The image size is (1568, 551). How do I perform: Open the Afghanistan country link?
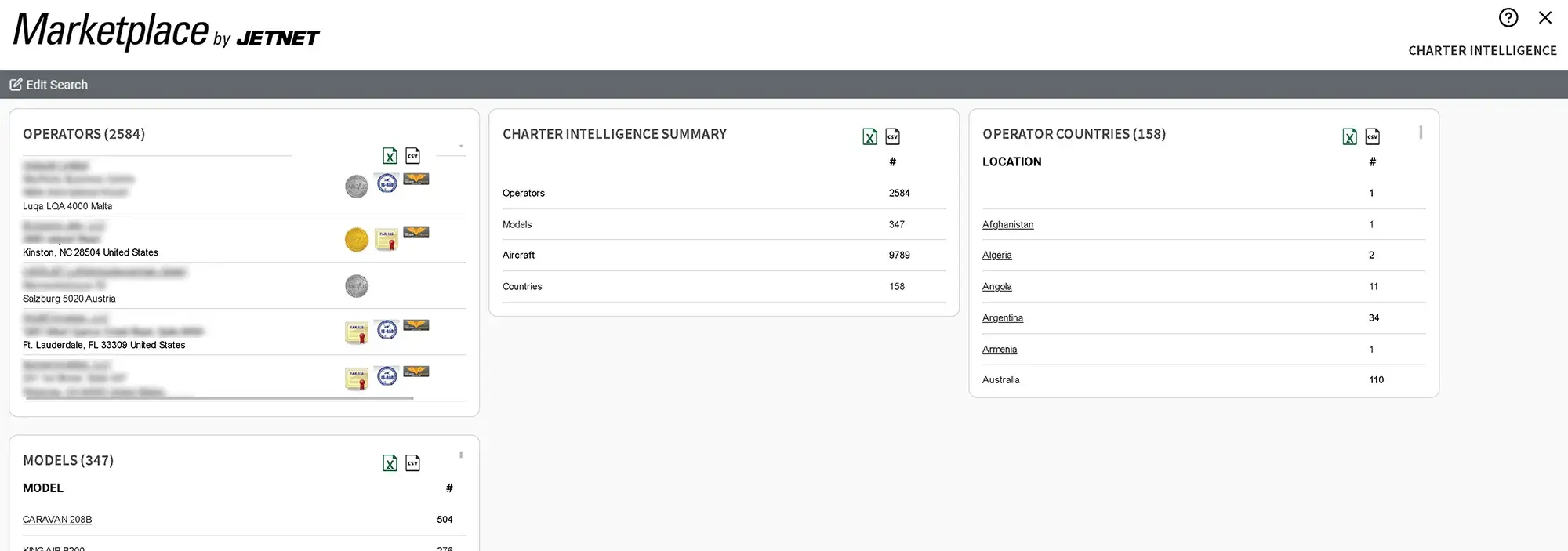click(x=1007, y=225)
